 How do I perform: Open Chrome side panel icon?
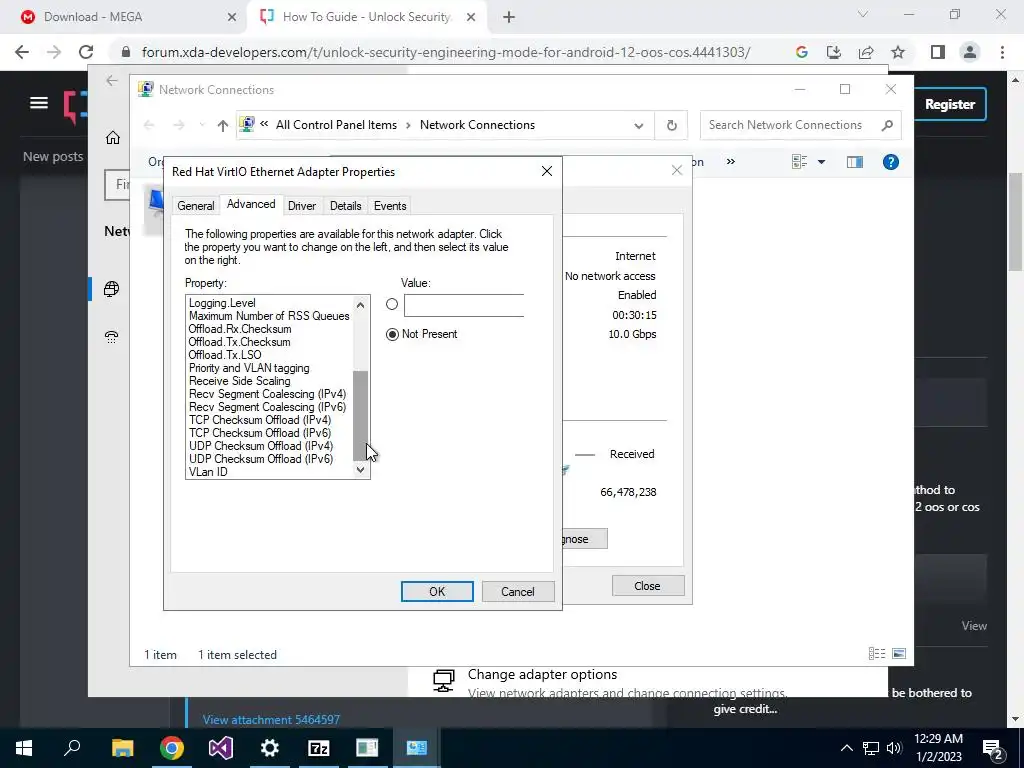pyautogui.click(x=938, y=52)
